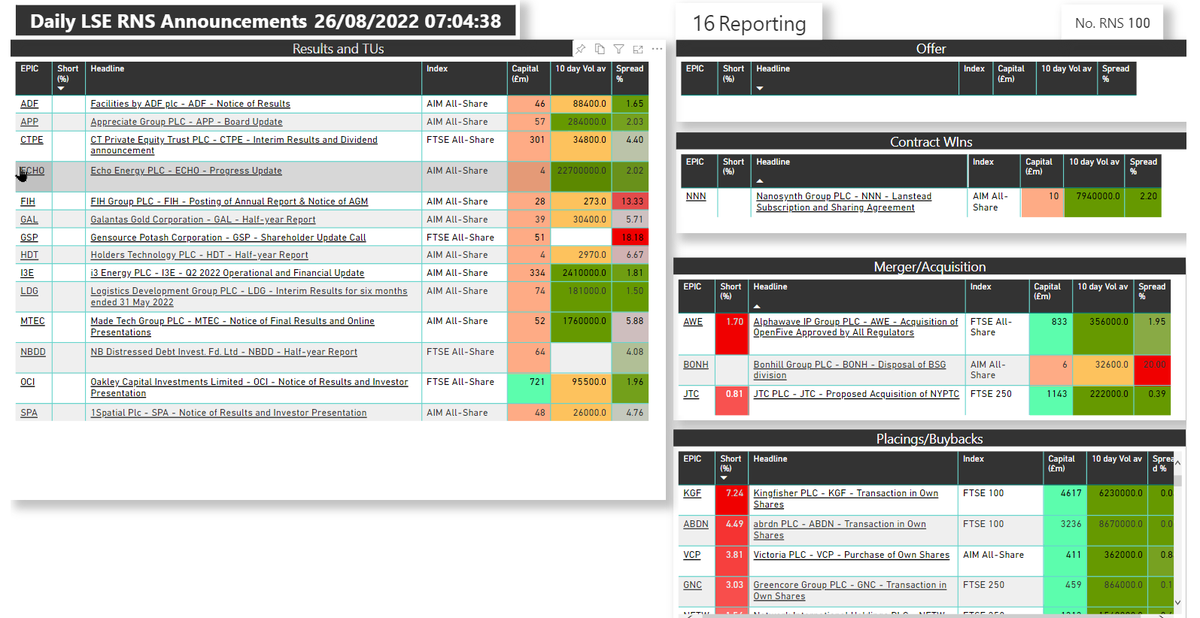Screen dimensions: 1200x618
Task: Select red Short cell 7.24 for KGF
Action: click(732, 498)
